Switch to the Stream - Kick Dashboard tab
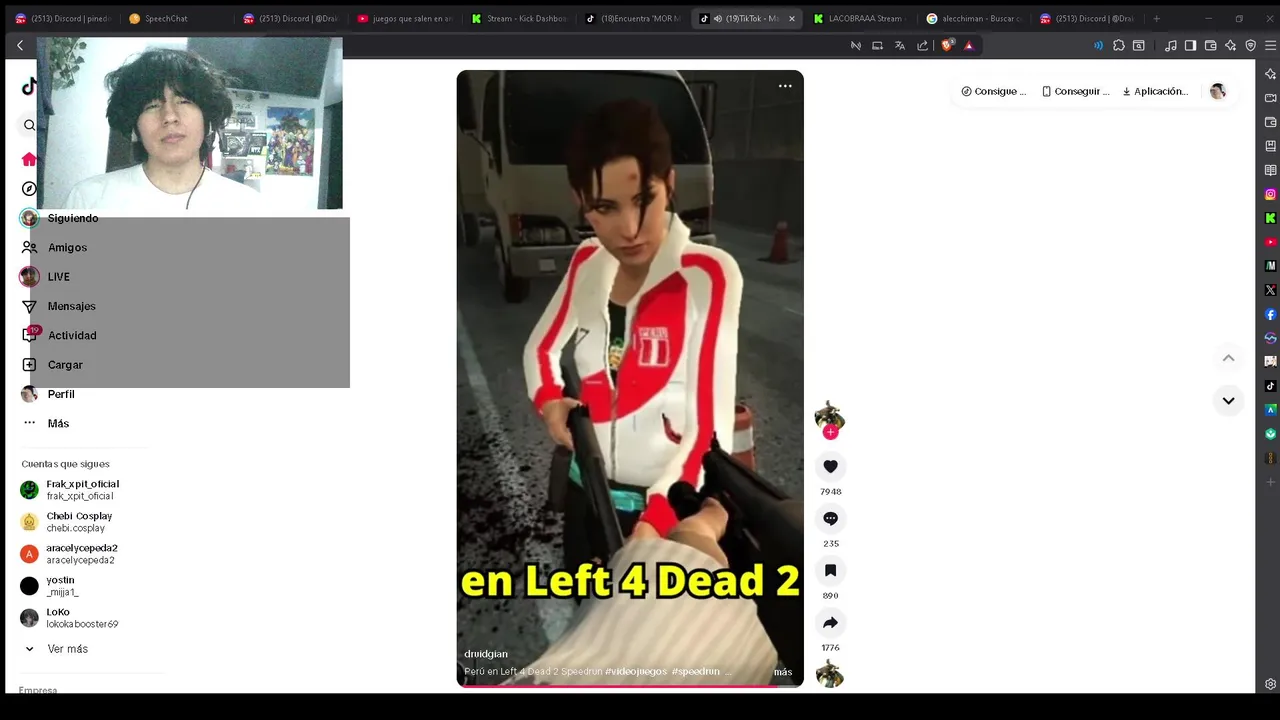The width and height of the screenshot is (1280, 720). (519, 18)
